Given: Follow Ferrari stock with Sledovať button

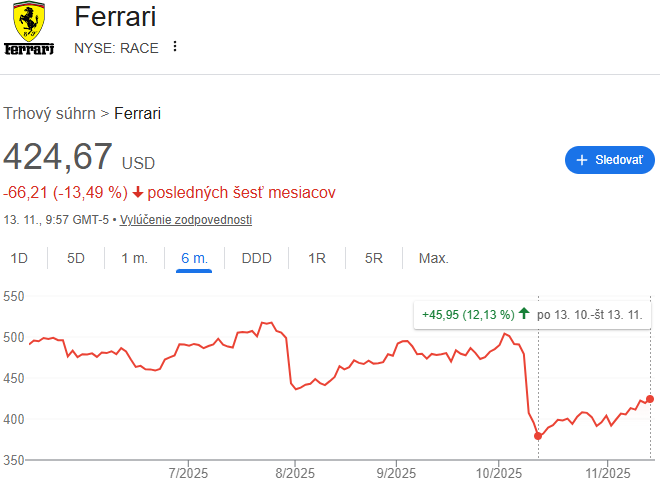Looking at the screenshot, I should [610, 160].
